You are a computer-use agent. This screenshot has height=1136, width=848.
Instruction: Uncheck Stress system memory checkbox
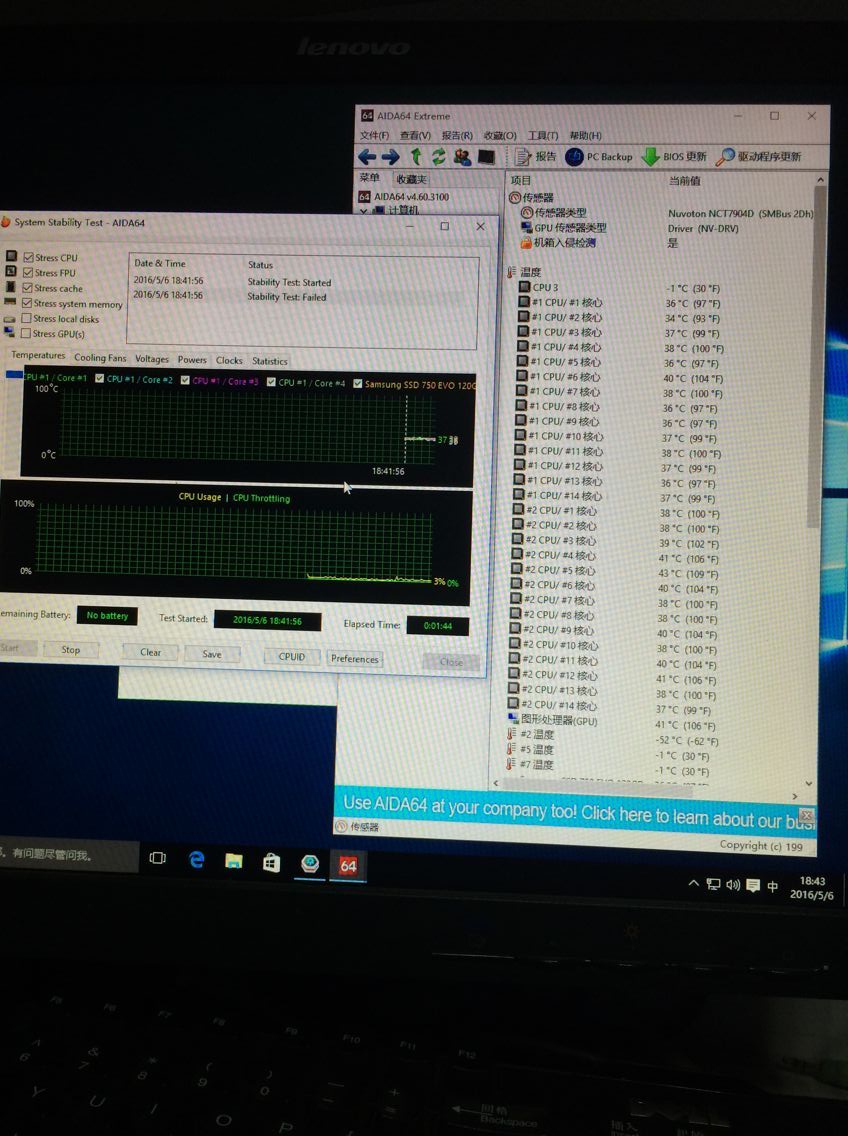pos(27,303)
